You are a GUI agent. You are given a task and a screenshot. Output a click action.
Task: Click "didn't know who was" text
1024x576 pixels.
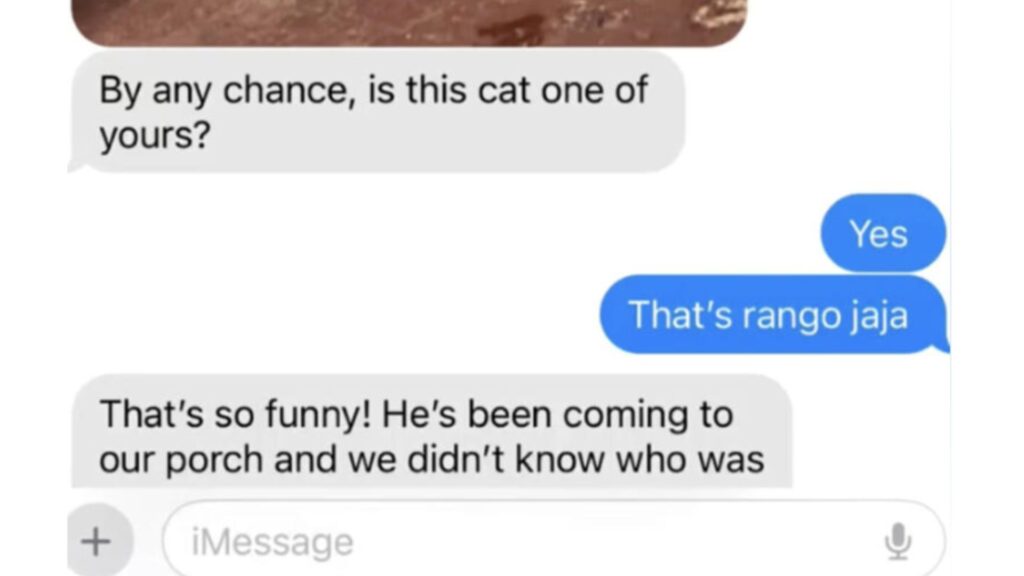(586, 460)
